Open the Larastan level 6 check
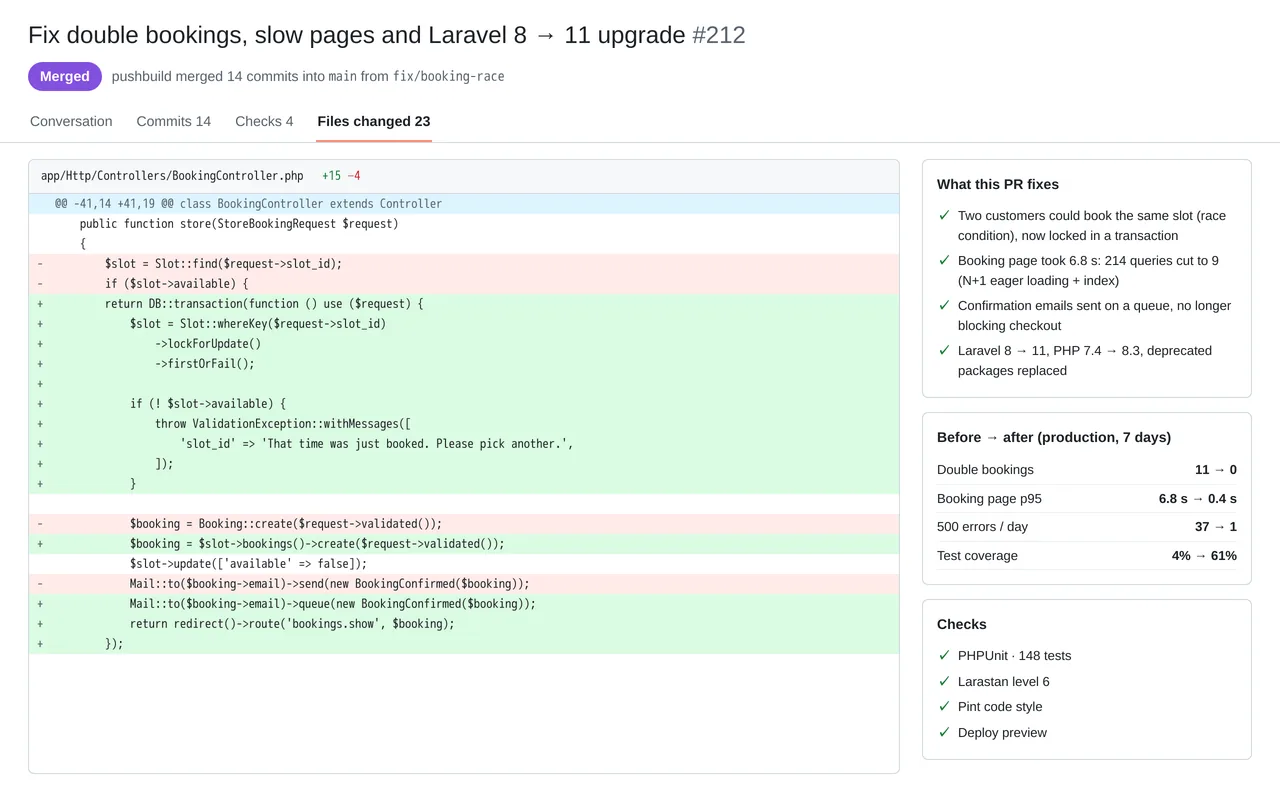 (x=1004, y=682)
